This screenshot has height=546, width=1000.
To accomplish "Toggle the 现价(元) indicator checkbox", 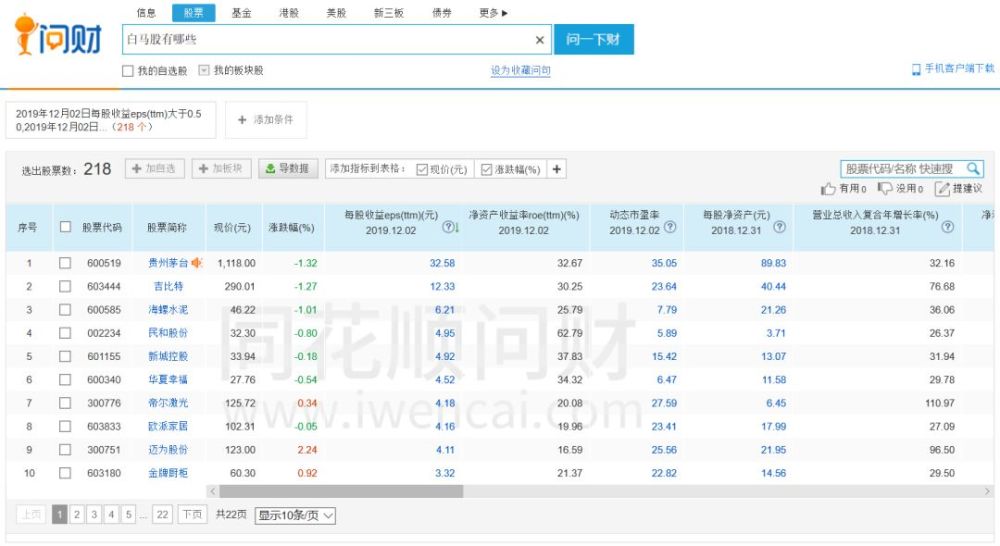I will pyautogui.click(x=422, y=170).
